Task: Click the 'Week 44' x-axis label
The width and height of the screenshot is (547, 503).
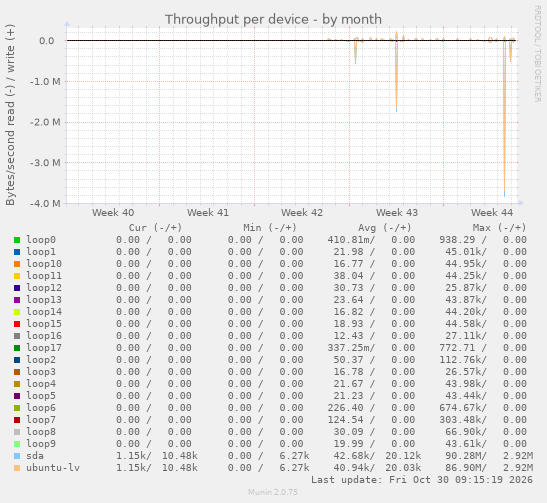Action: [x=492, y=213]
